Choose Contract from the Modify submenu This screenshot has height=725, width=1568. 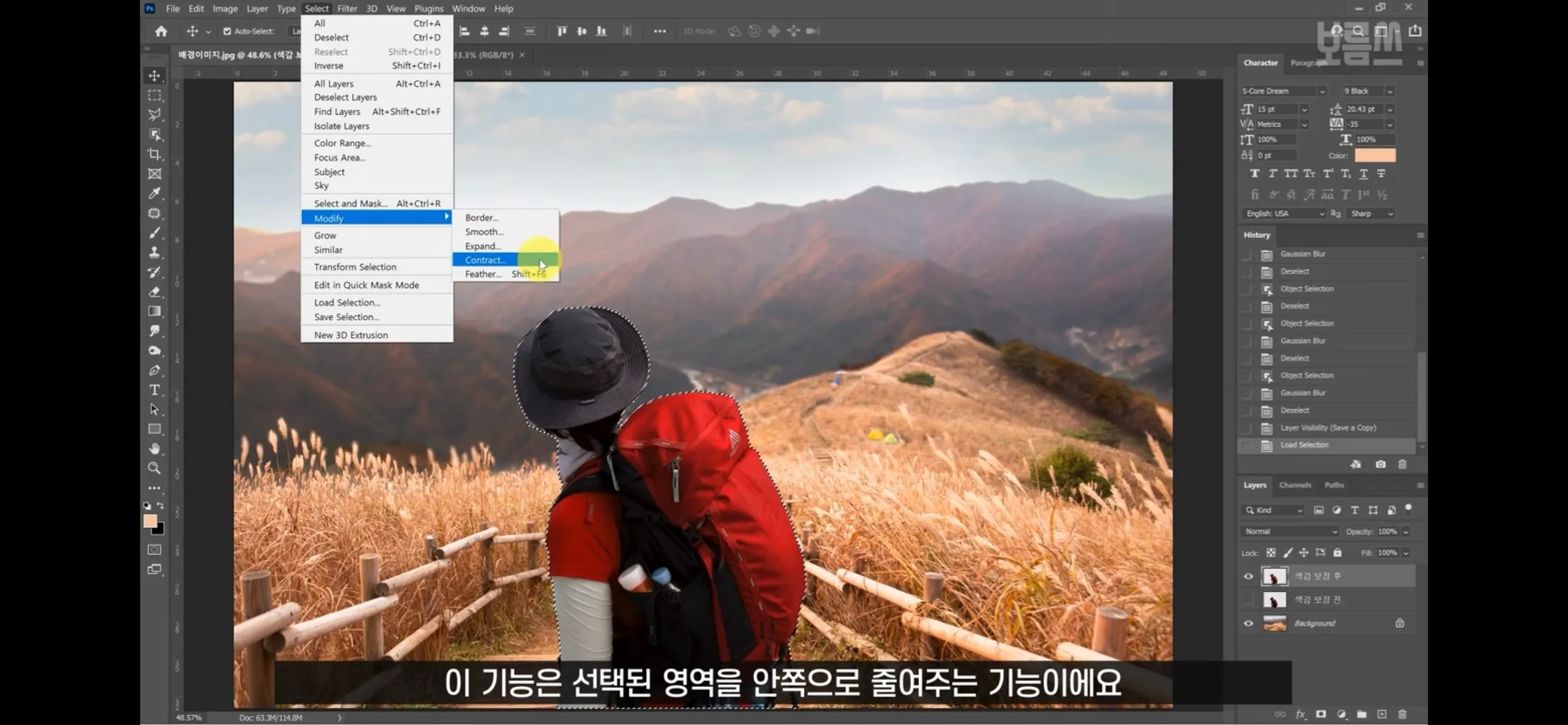pos(485,260)
